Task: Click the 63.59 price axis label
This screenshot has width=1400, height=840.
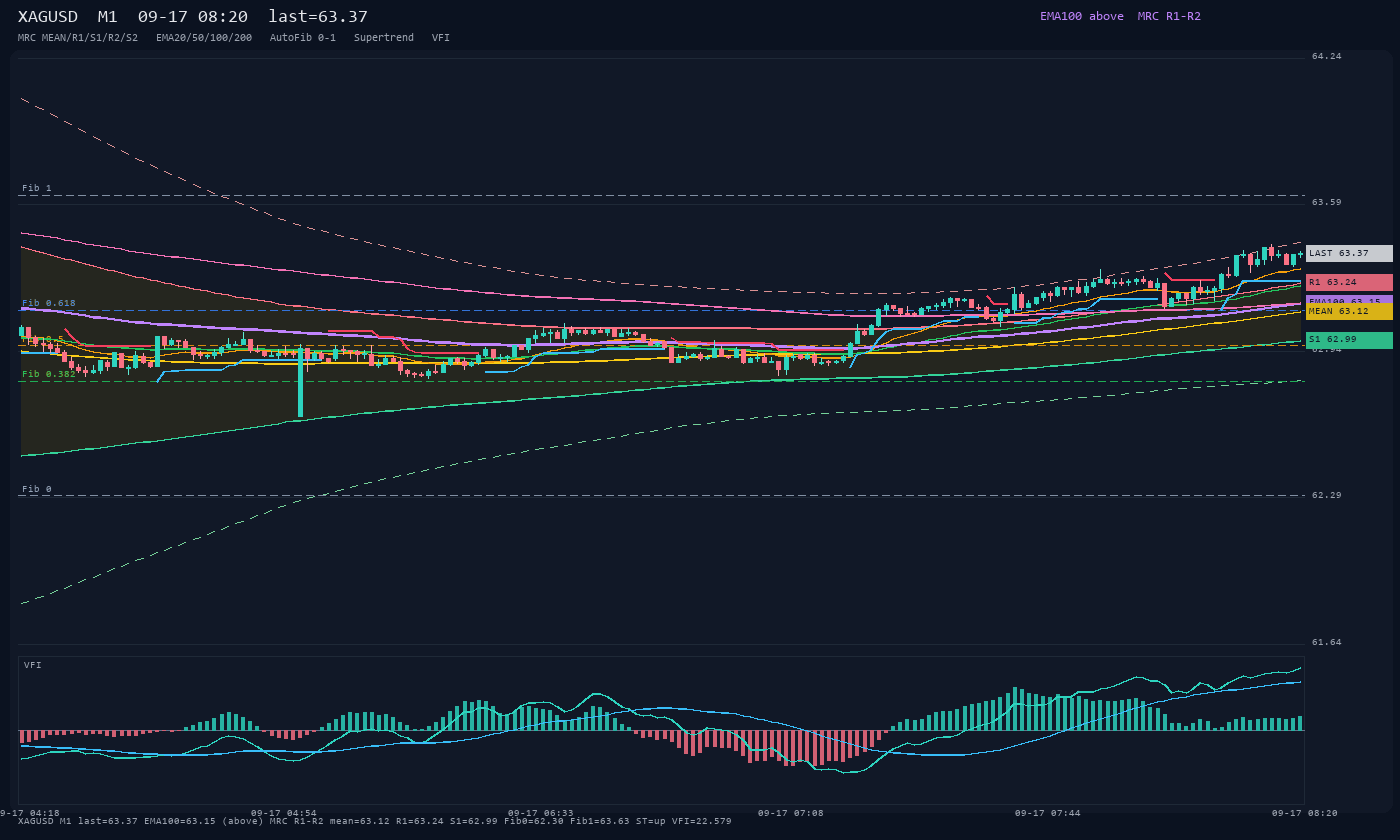Action: coord(1327,202)
